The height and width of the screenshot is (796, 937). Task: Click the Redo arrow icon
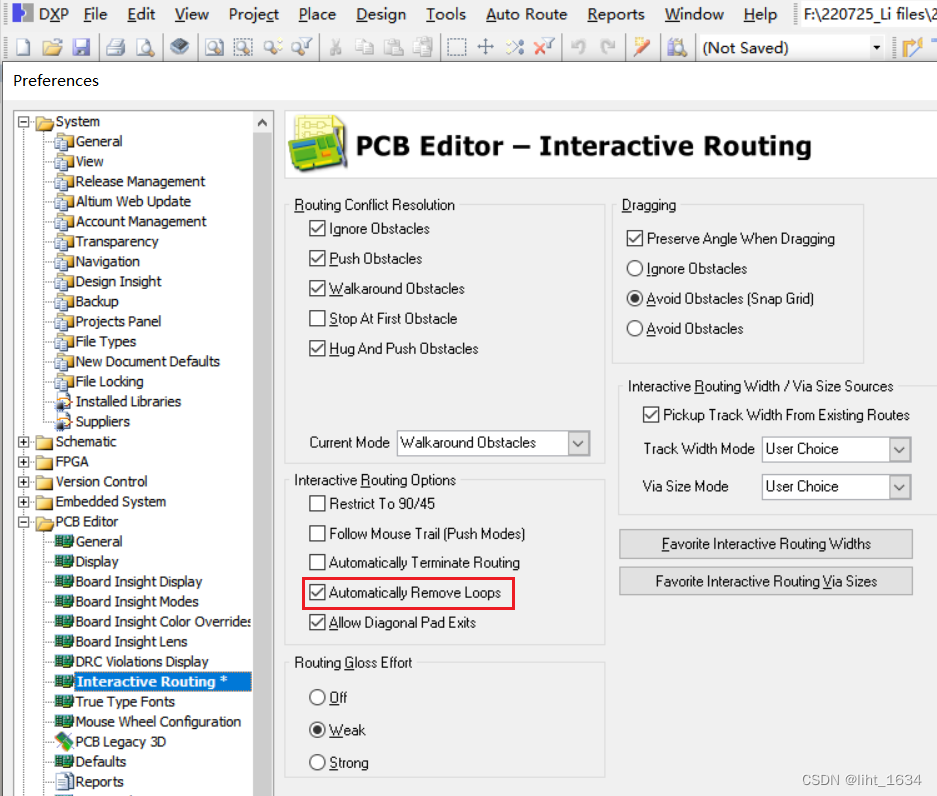click(x=607, y=47)
